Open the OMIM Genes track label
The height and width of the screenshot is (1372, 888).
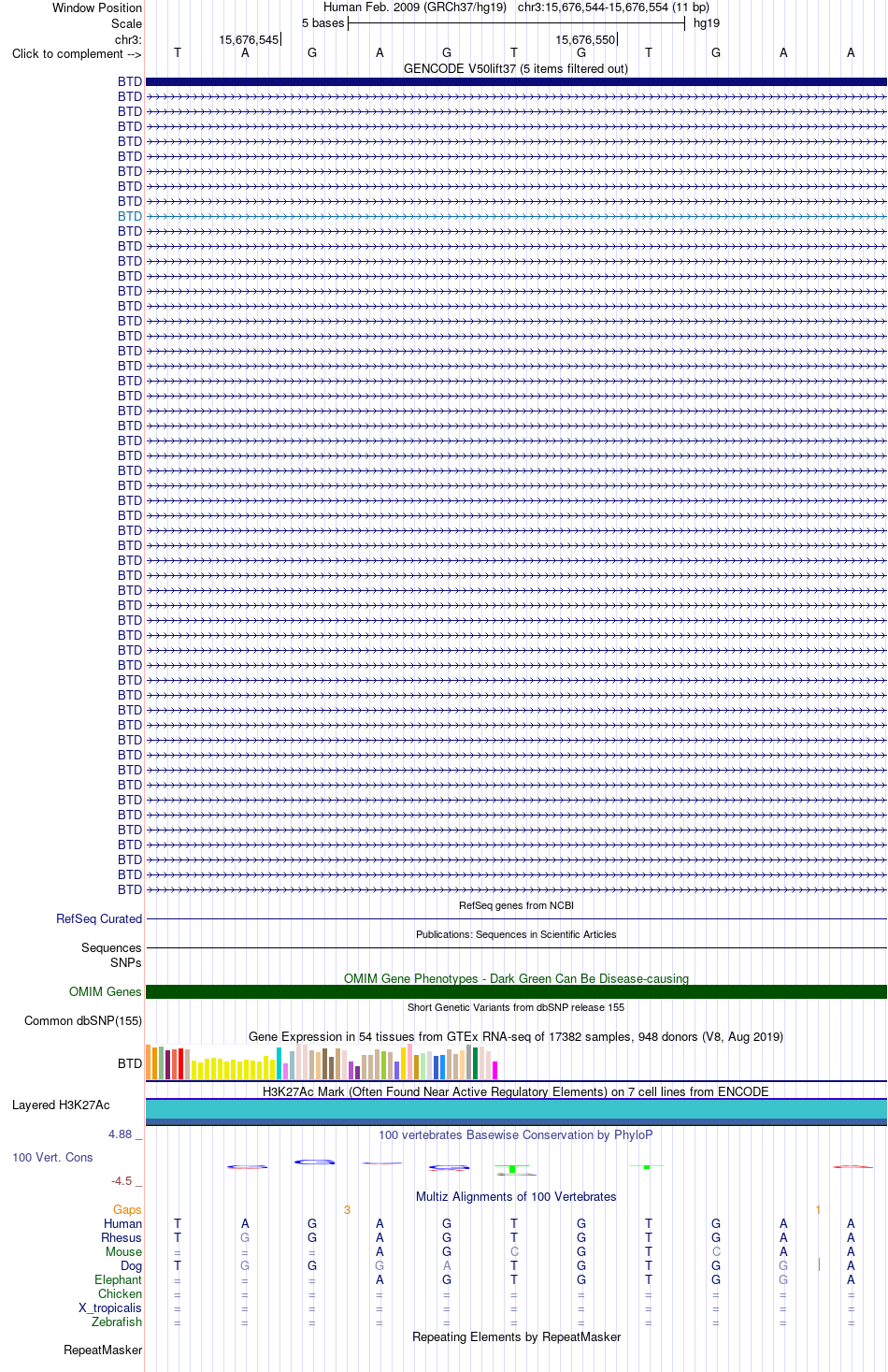(x=106, y=991)
